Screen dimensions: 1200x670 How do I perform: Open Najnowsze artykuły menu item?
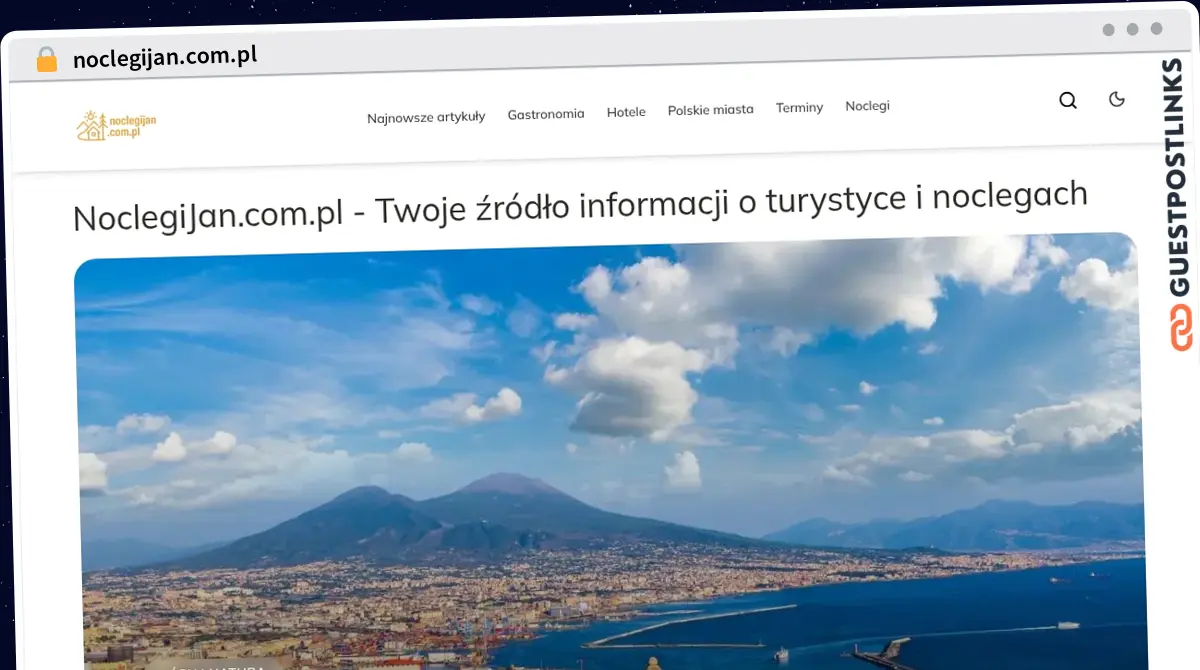pyautogui.click(x=426, y=116)
